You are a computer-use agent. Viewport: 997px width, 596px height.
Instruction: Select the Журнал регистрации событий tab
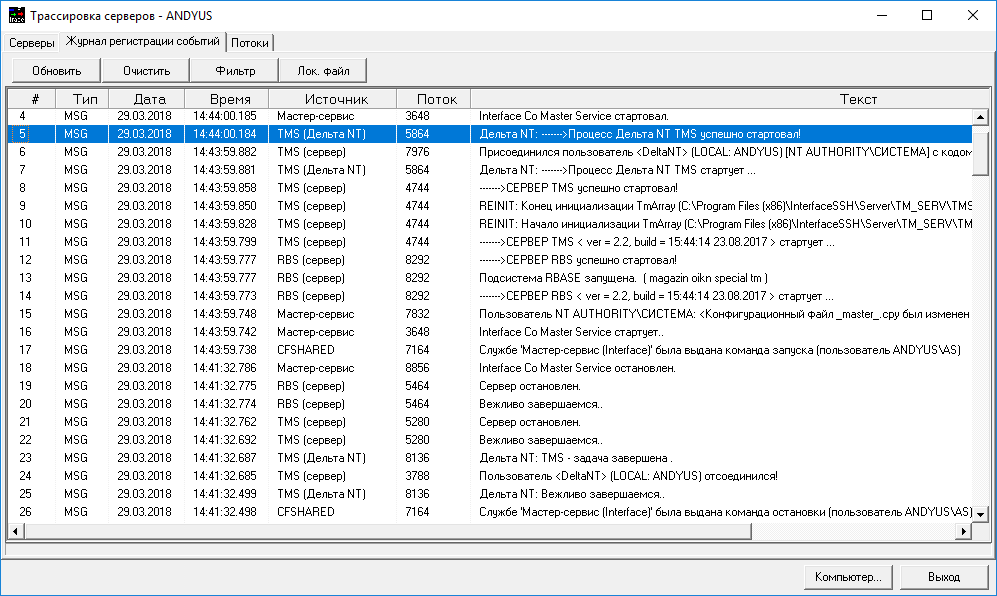[x=142, y=42]
